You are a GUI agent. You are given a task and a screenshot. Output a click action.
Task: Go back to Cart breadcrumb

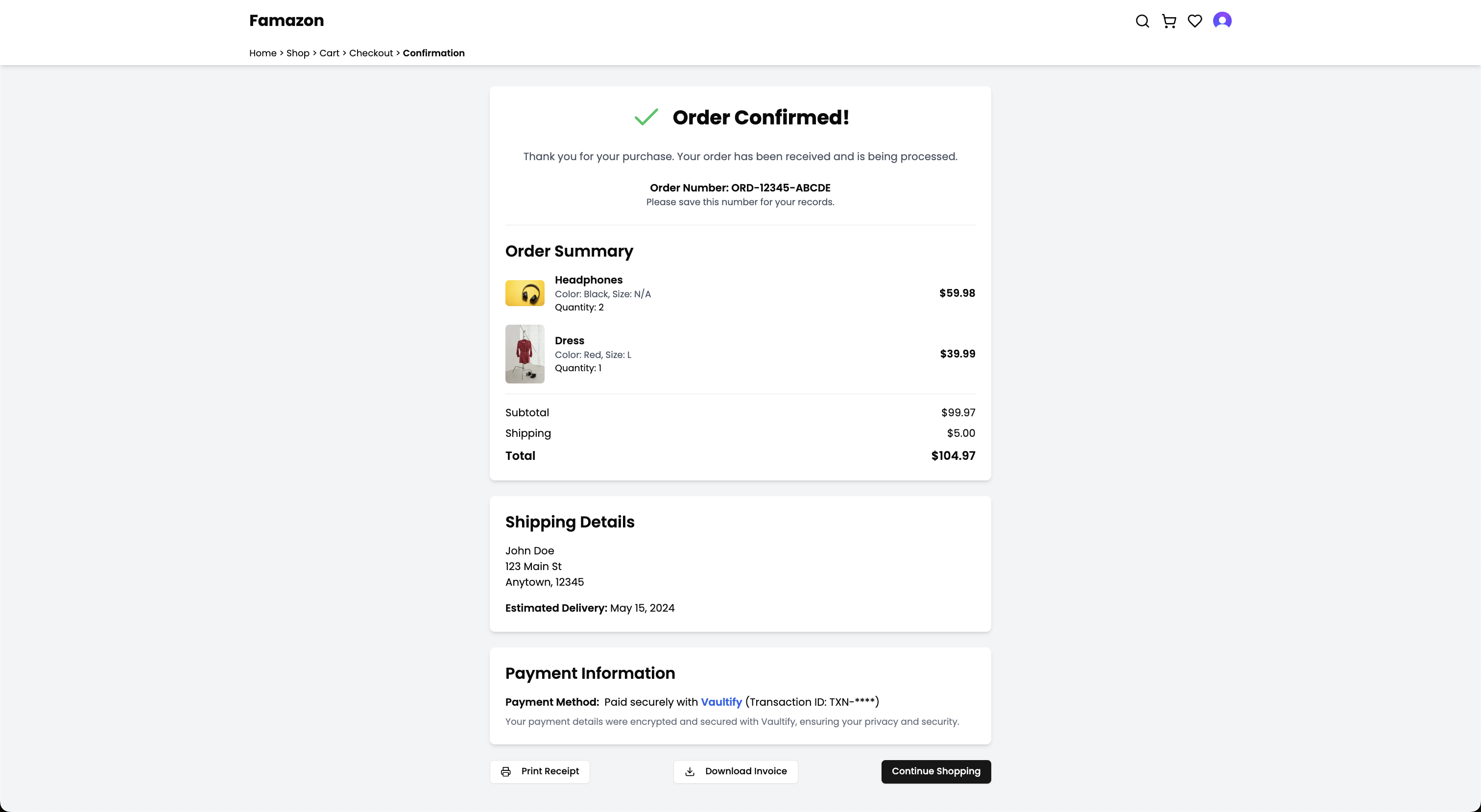[x=330, y=53]
